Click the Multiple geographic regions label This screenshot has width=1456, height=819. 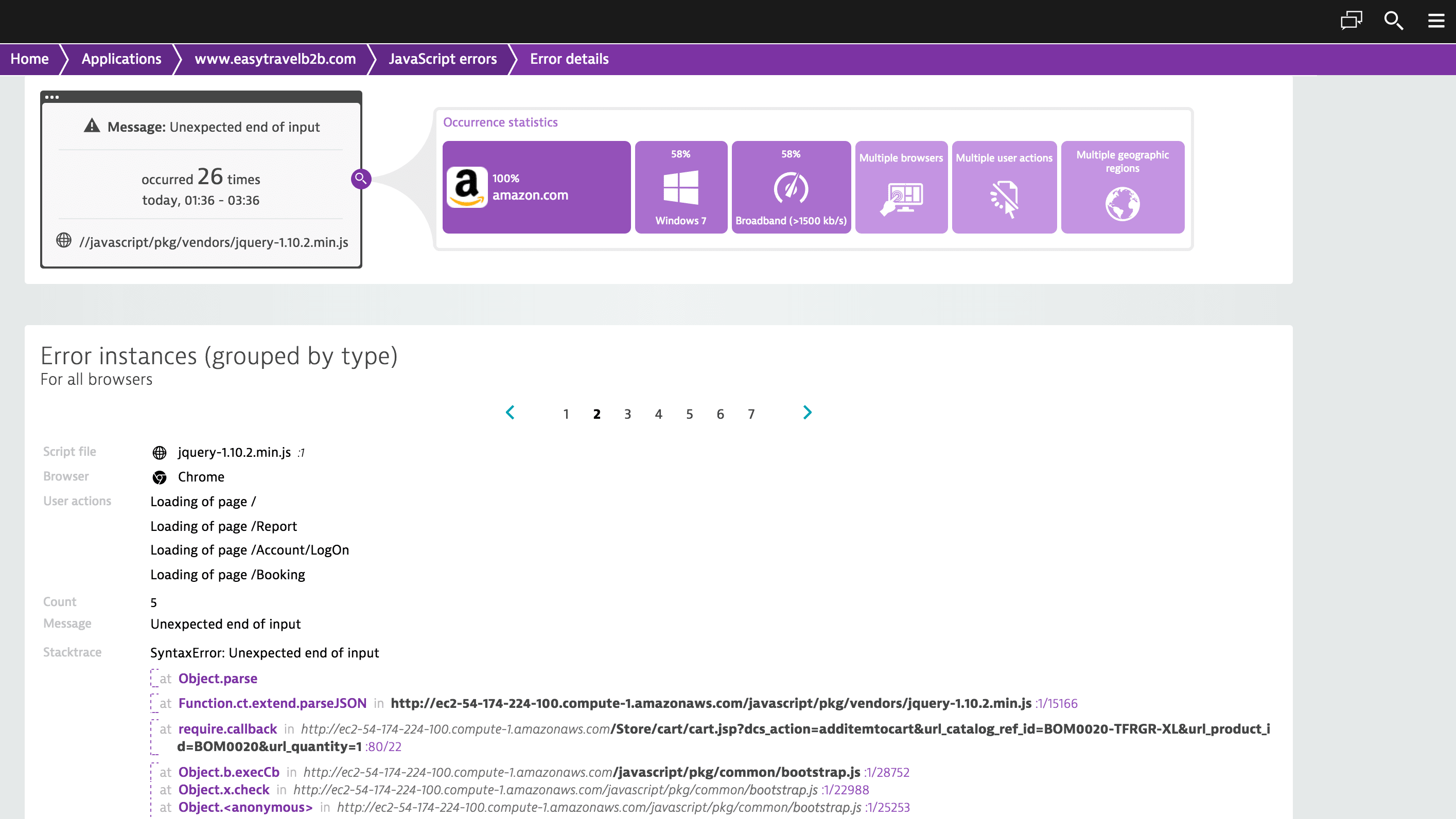coord(1122,161)
